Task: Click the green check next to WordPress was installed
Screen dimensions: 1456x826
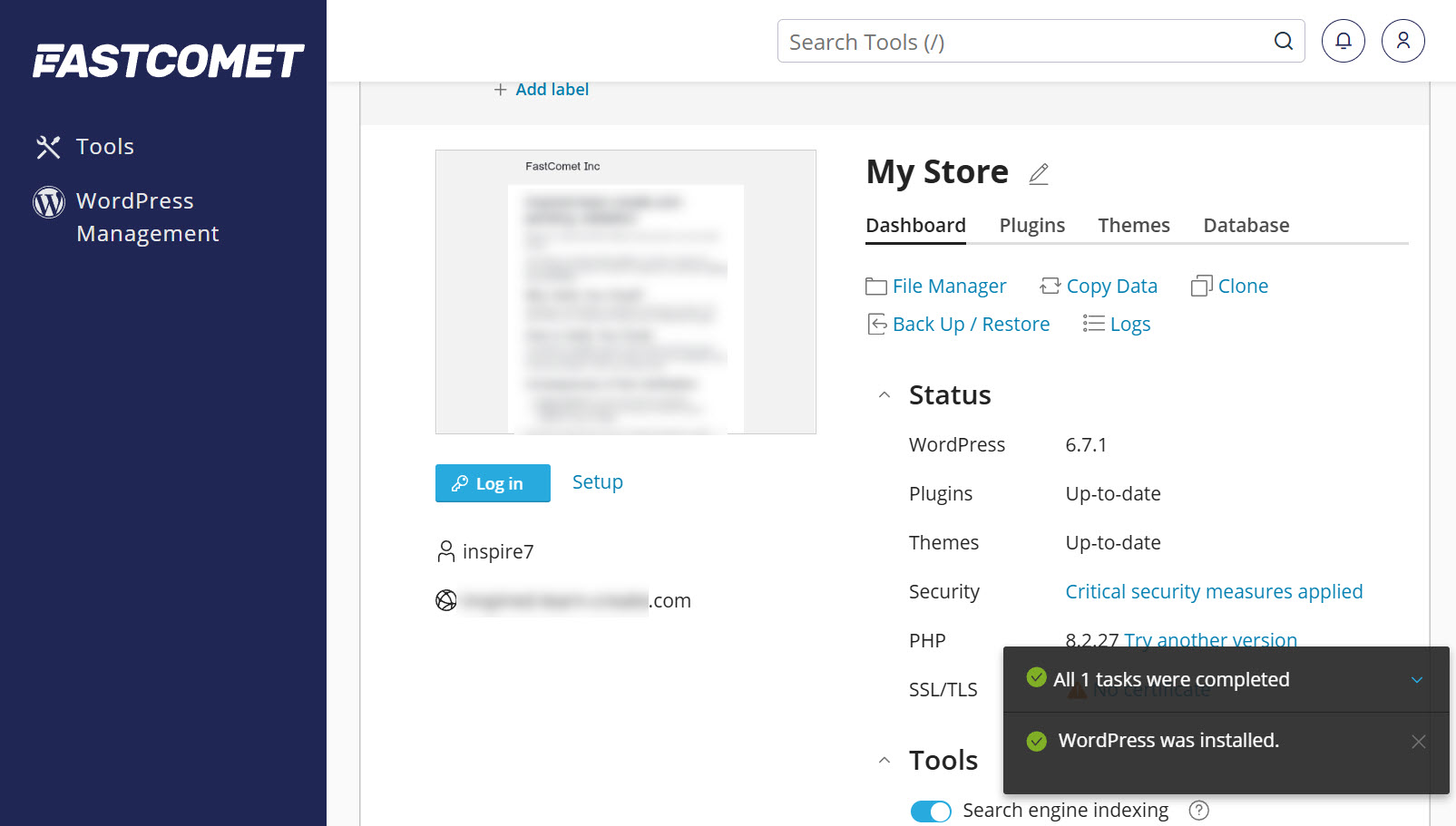Action: (x=1036, y=741)
